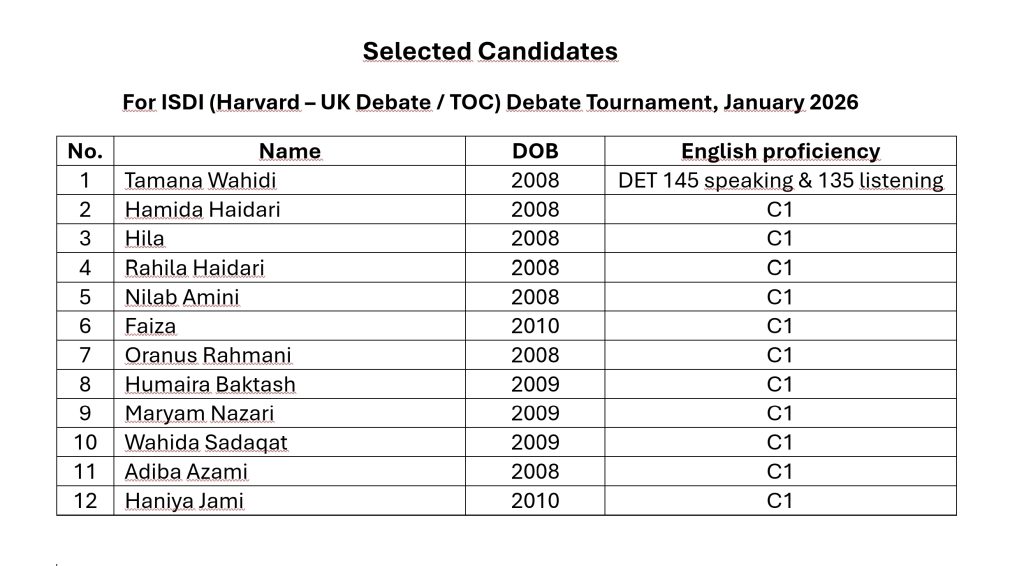This screenshot has width=1024, height=566.
Task: Click the name Wahida Sadaqat
Action: (x=206, y=443)
